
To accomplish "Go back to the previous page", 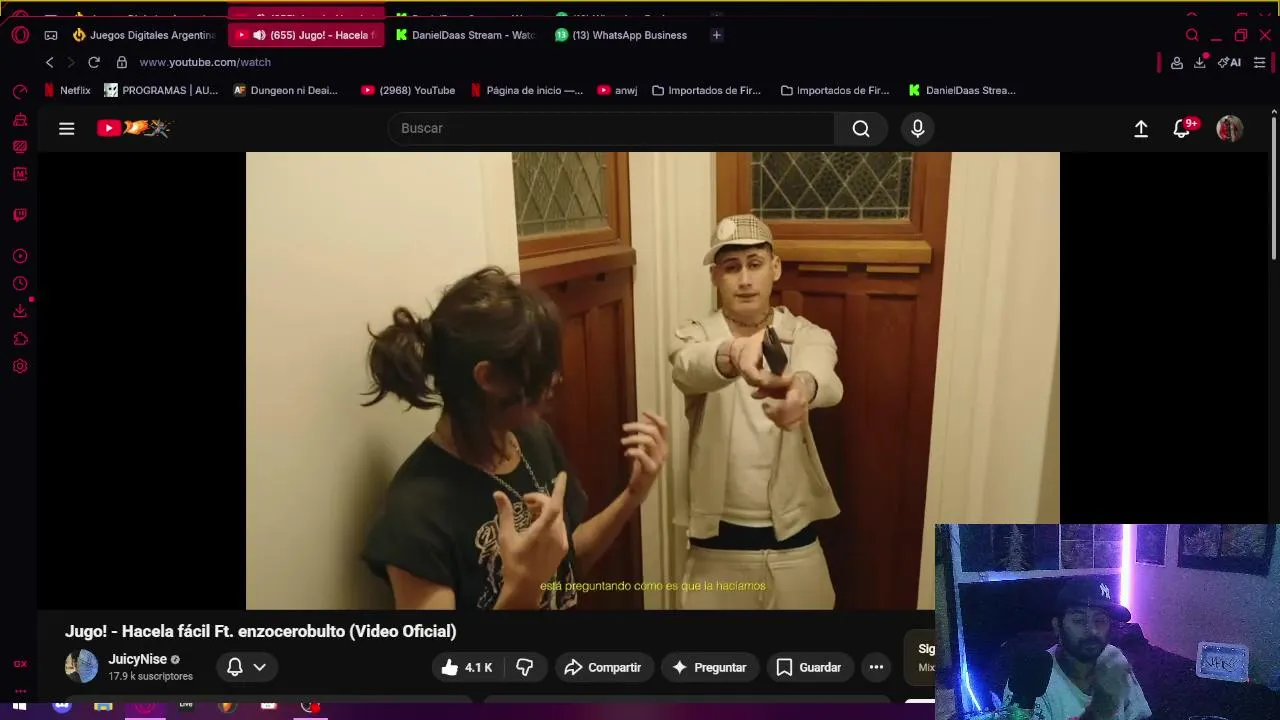I will click(x=50, y=62).
